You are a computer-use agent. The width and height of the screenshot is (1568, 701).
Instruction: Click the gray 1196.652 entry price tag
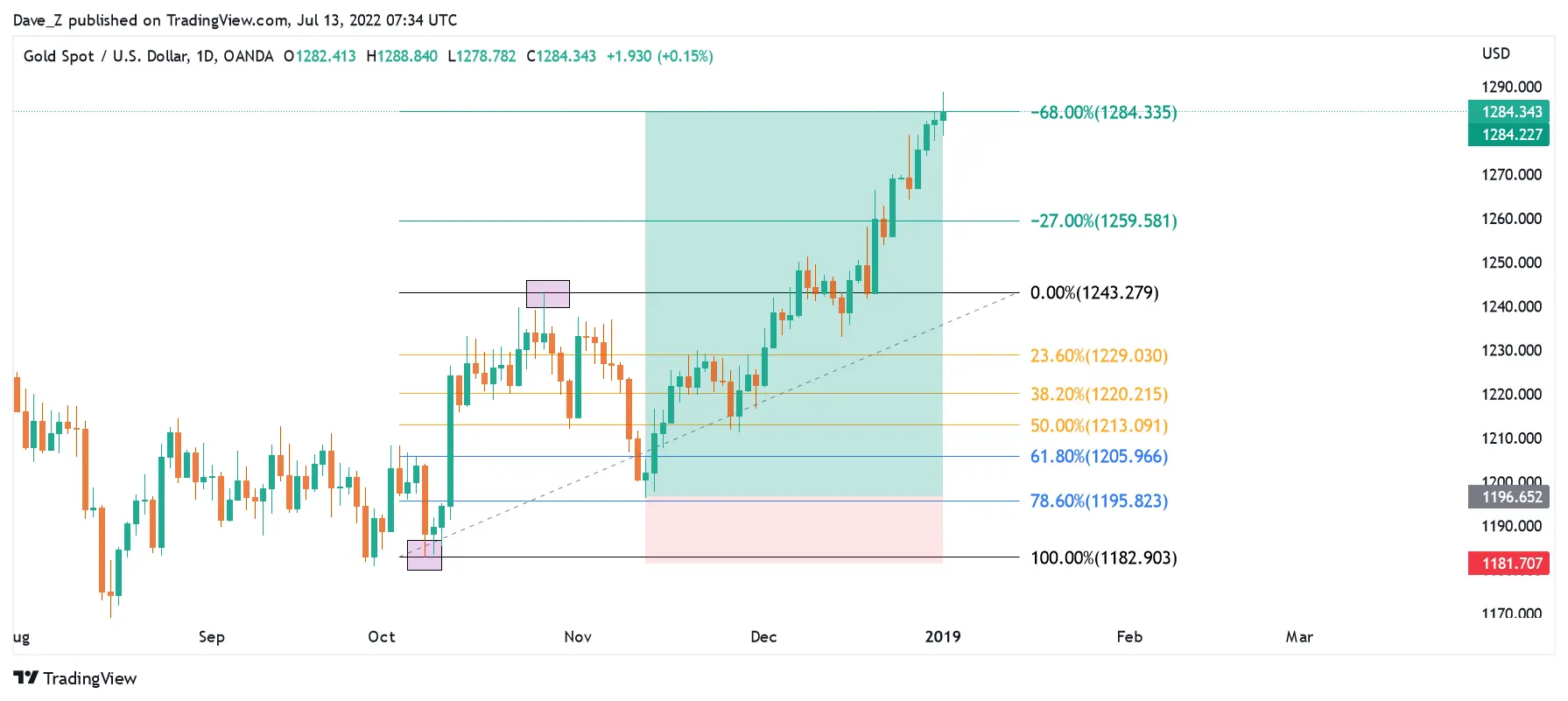pos(1508,497)
